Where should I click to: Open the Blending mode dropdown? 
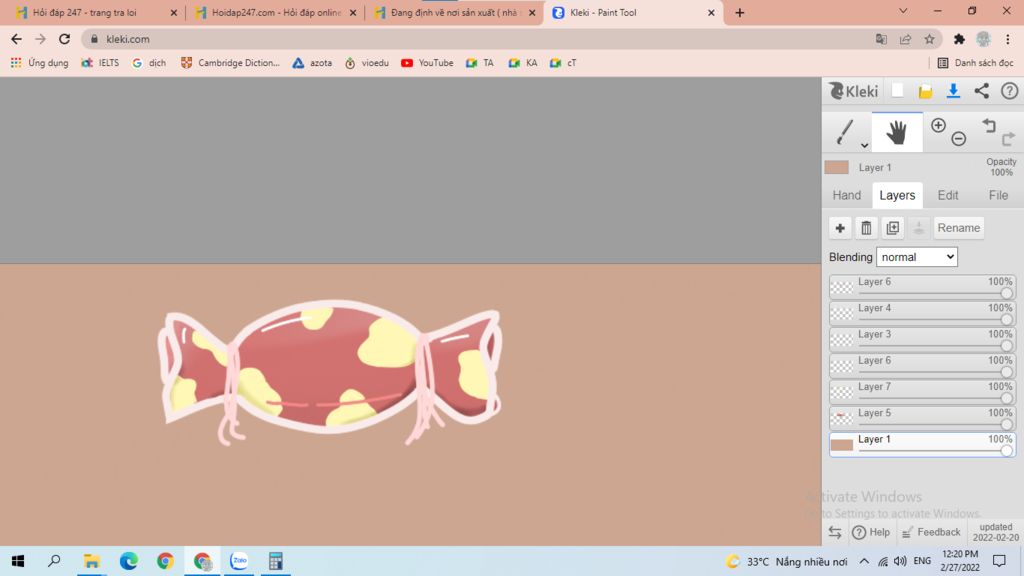[917, 257]
